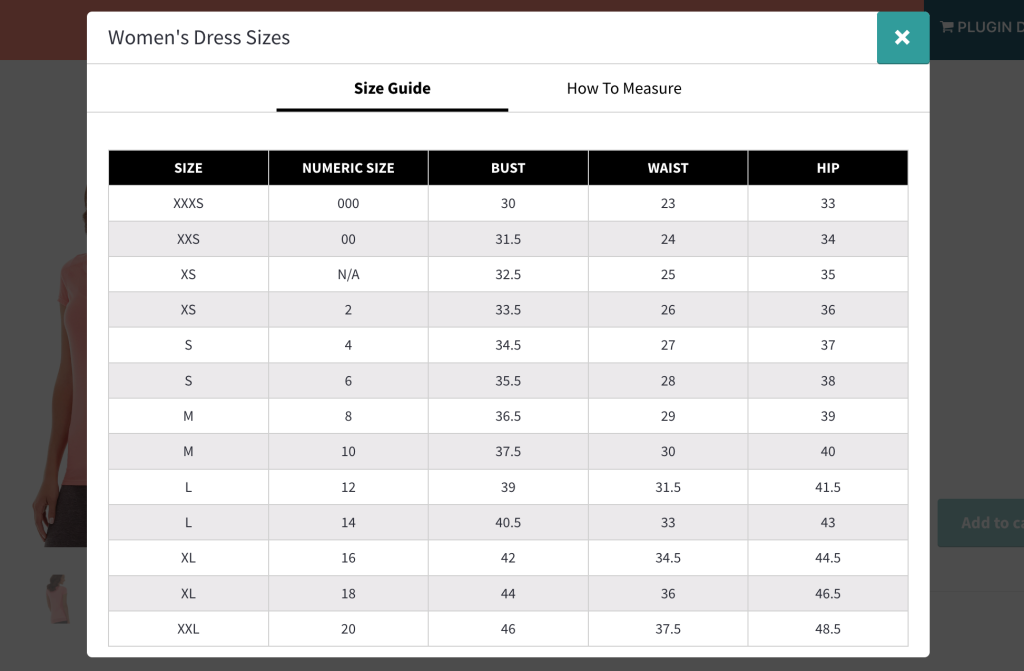Click the 48.5 hip measurement cell

[828, 629]
